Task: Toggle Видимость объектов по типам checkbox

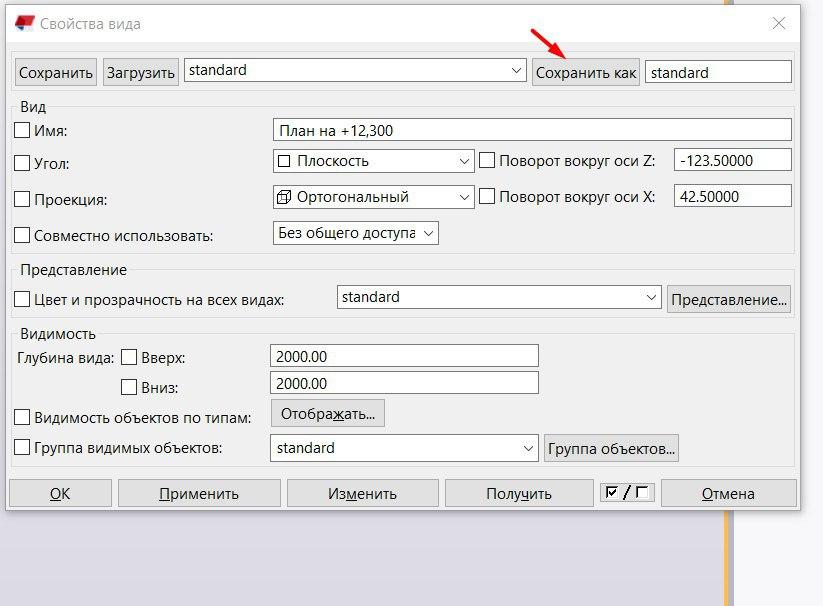Action: click(x=22, y=417)
